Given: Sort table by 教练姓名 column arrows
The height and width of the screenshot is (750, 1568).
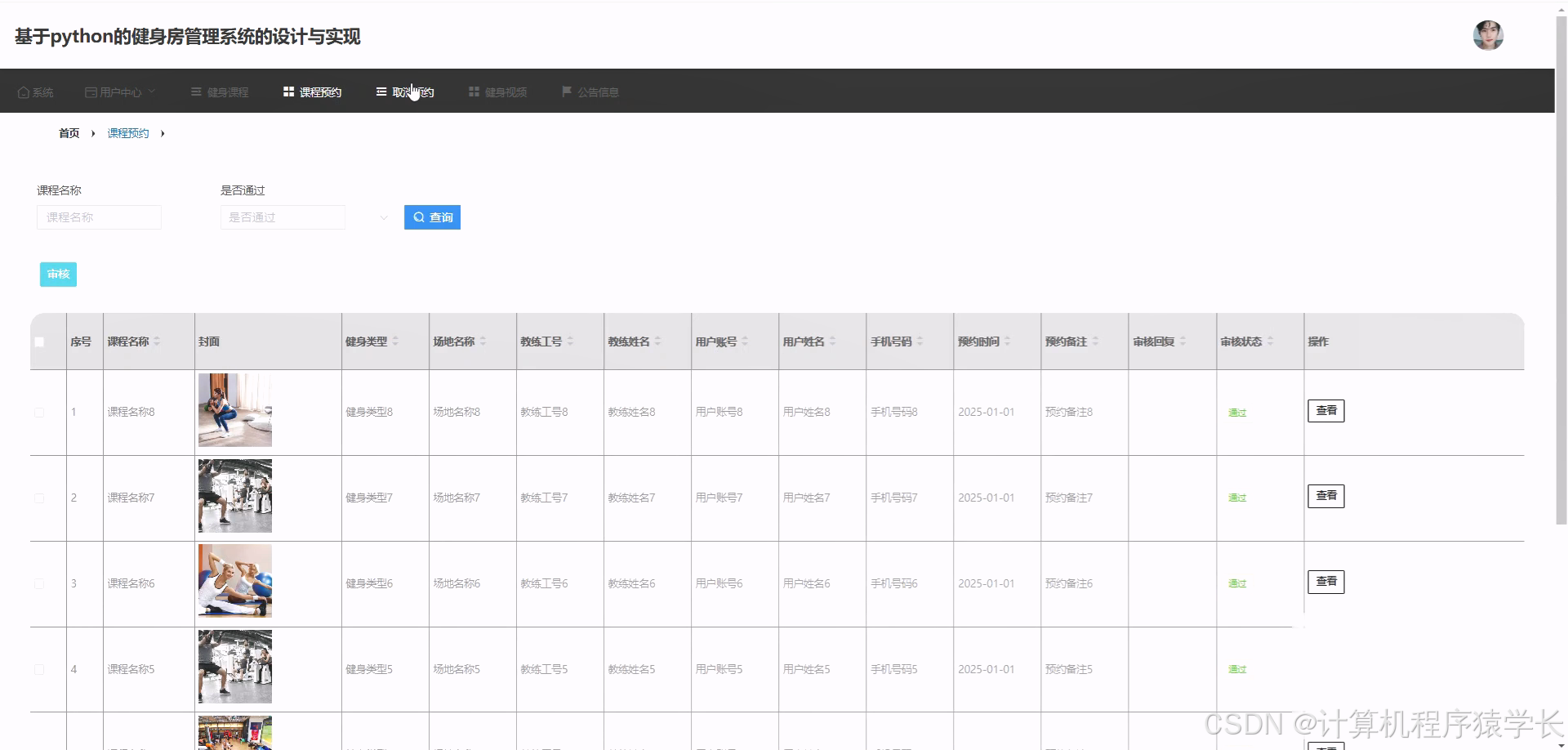Looking at the screenshot, I should pyautogui.click(x=657, y=342).
